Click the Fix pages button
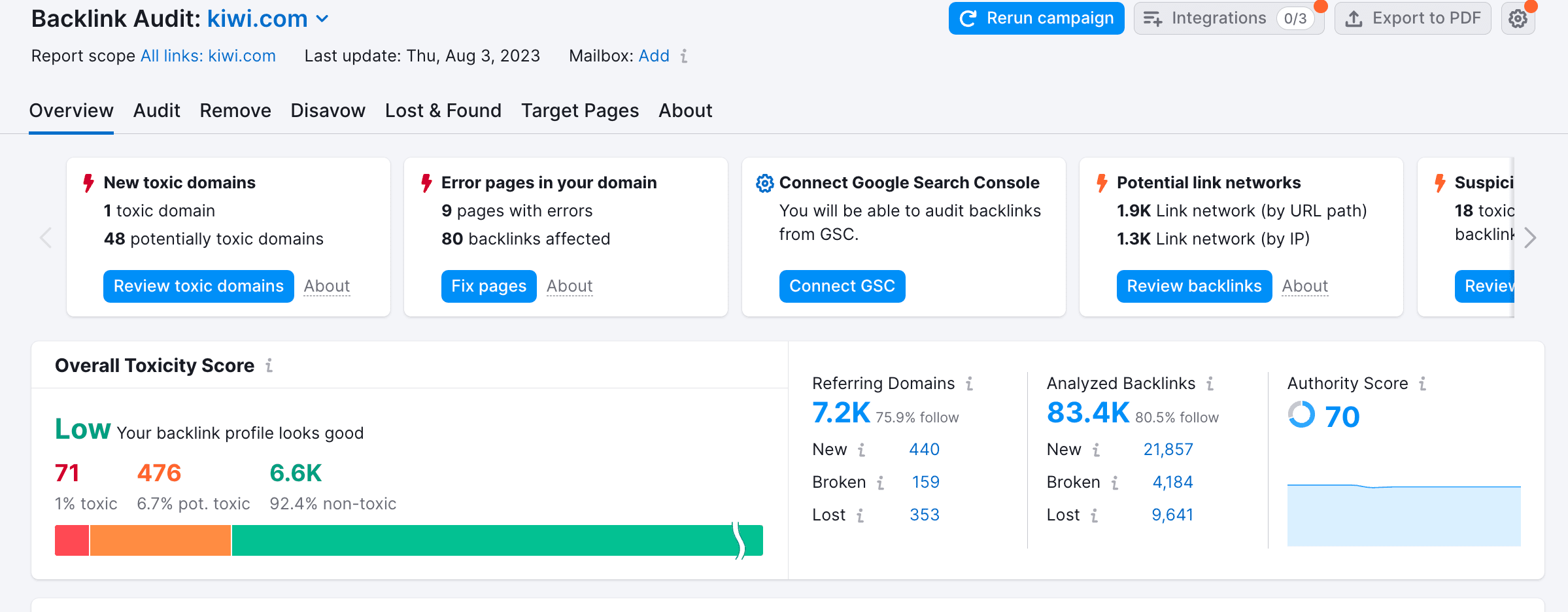The image size is (1568, 612). pos(489,286)
